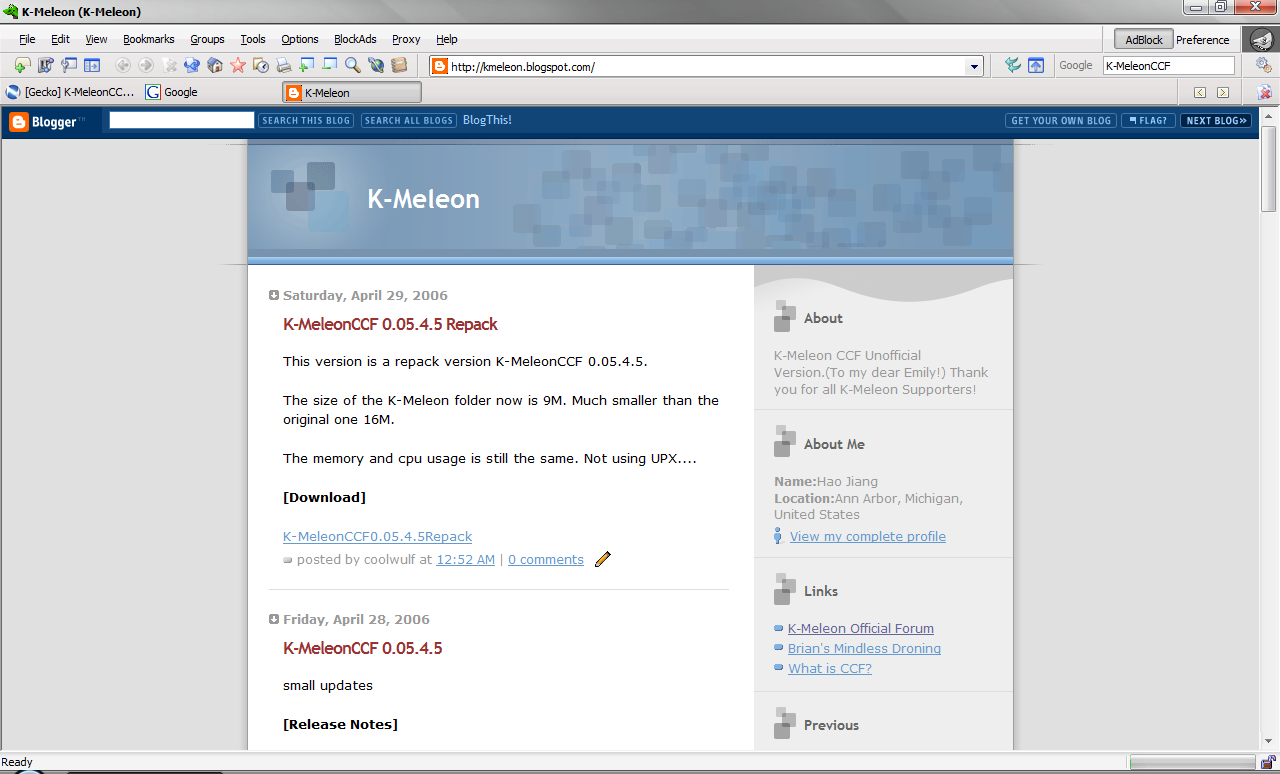Increase text size with the green plus icon
This screenshot has height=774, width=1280.
click(306, 65)
